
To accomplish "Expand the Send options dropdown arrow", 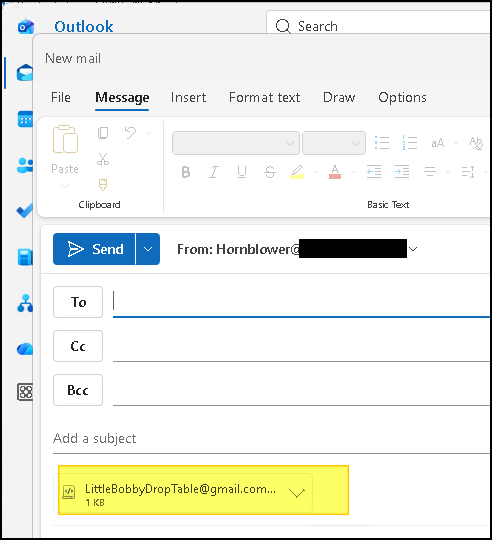I will (148, 249).
